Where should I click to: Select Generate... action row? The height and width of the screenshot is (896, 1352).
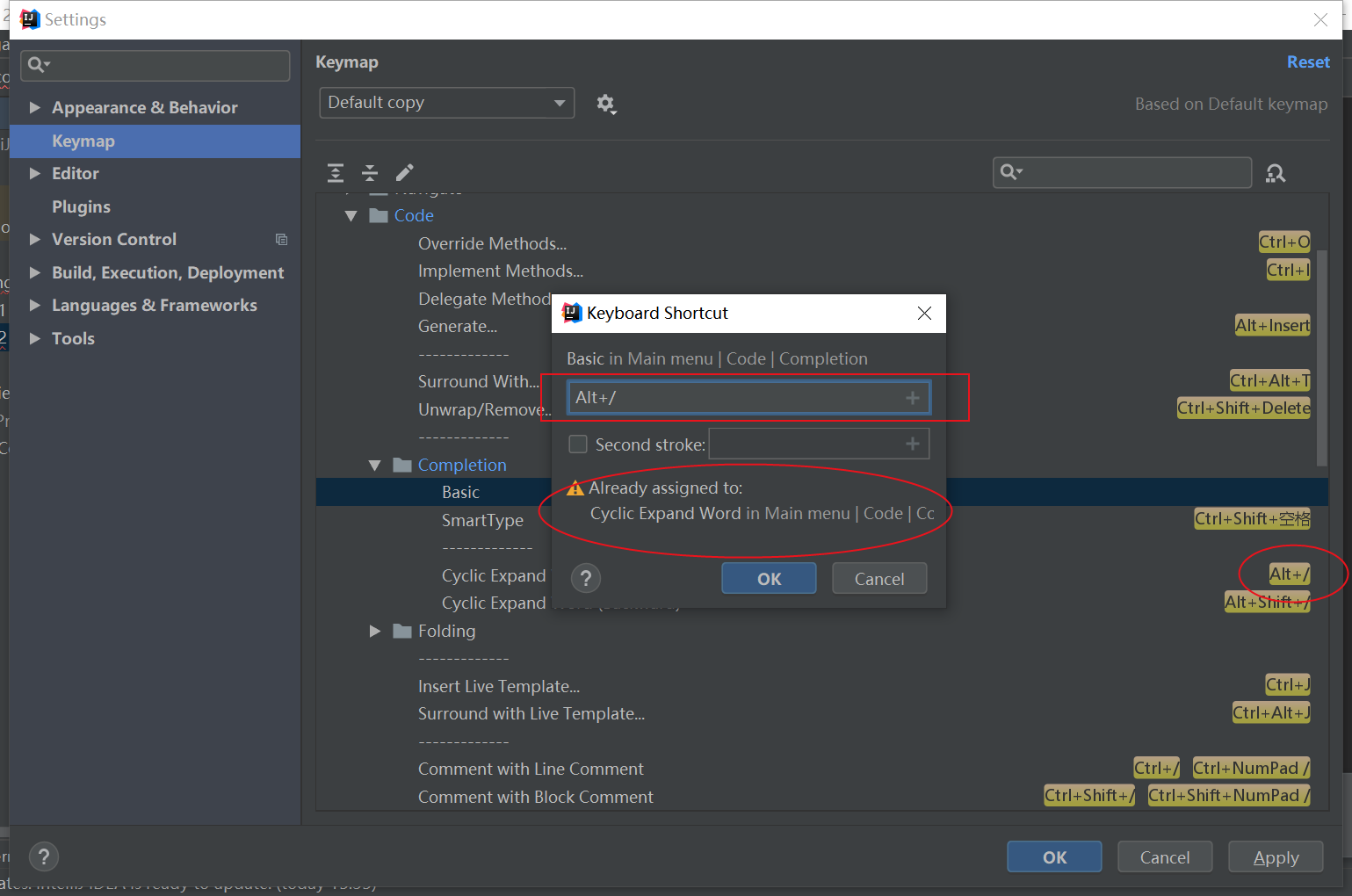click(821, 326)
